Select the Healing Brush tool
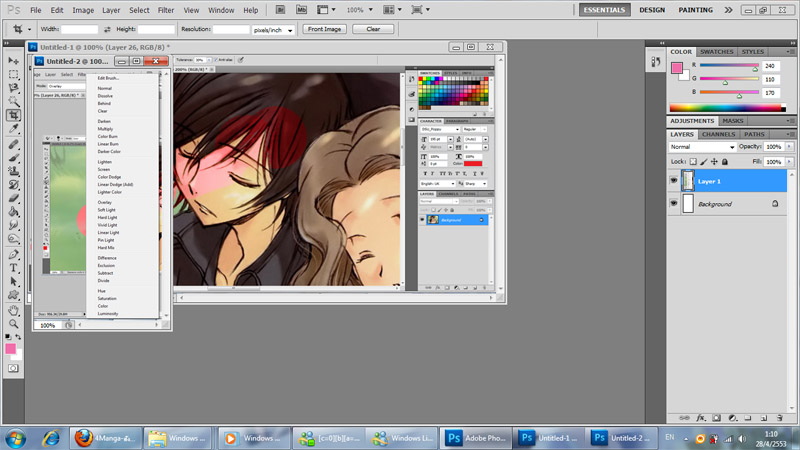 (13, 144)
